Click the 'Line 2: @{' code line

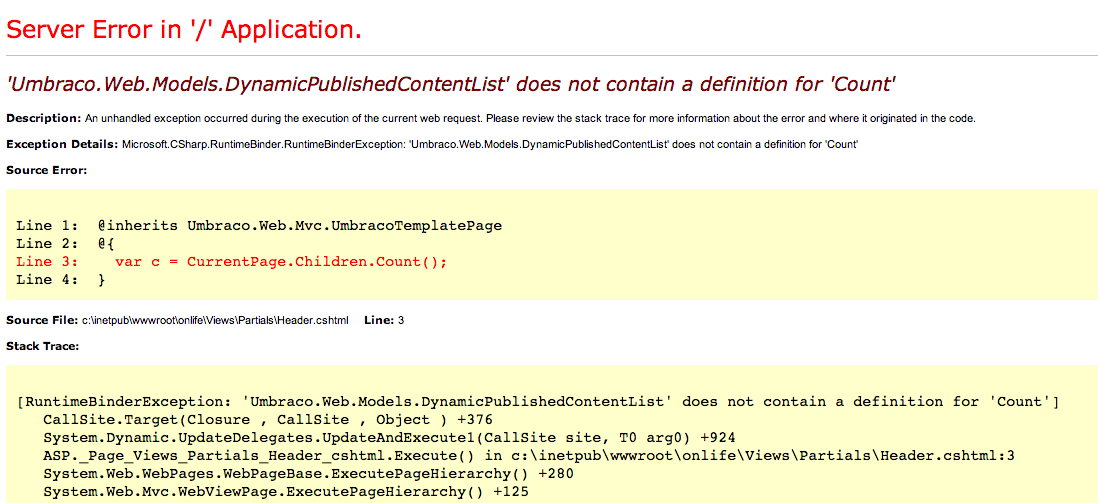coord(65,244)
